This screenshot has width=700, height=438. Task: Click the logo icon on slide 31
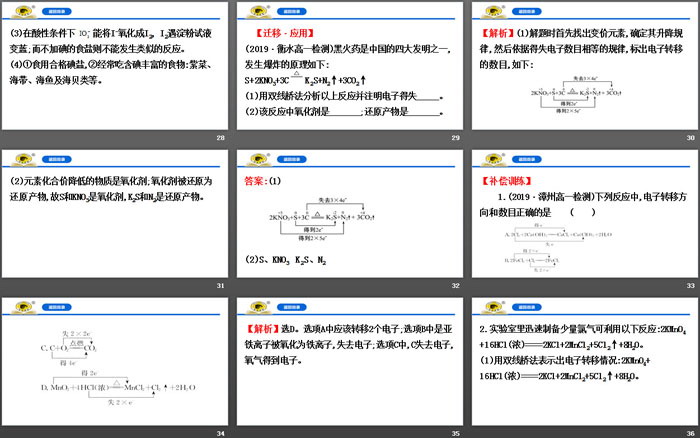22,157
